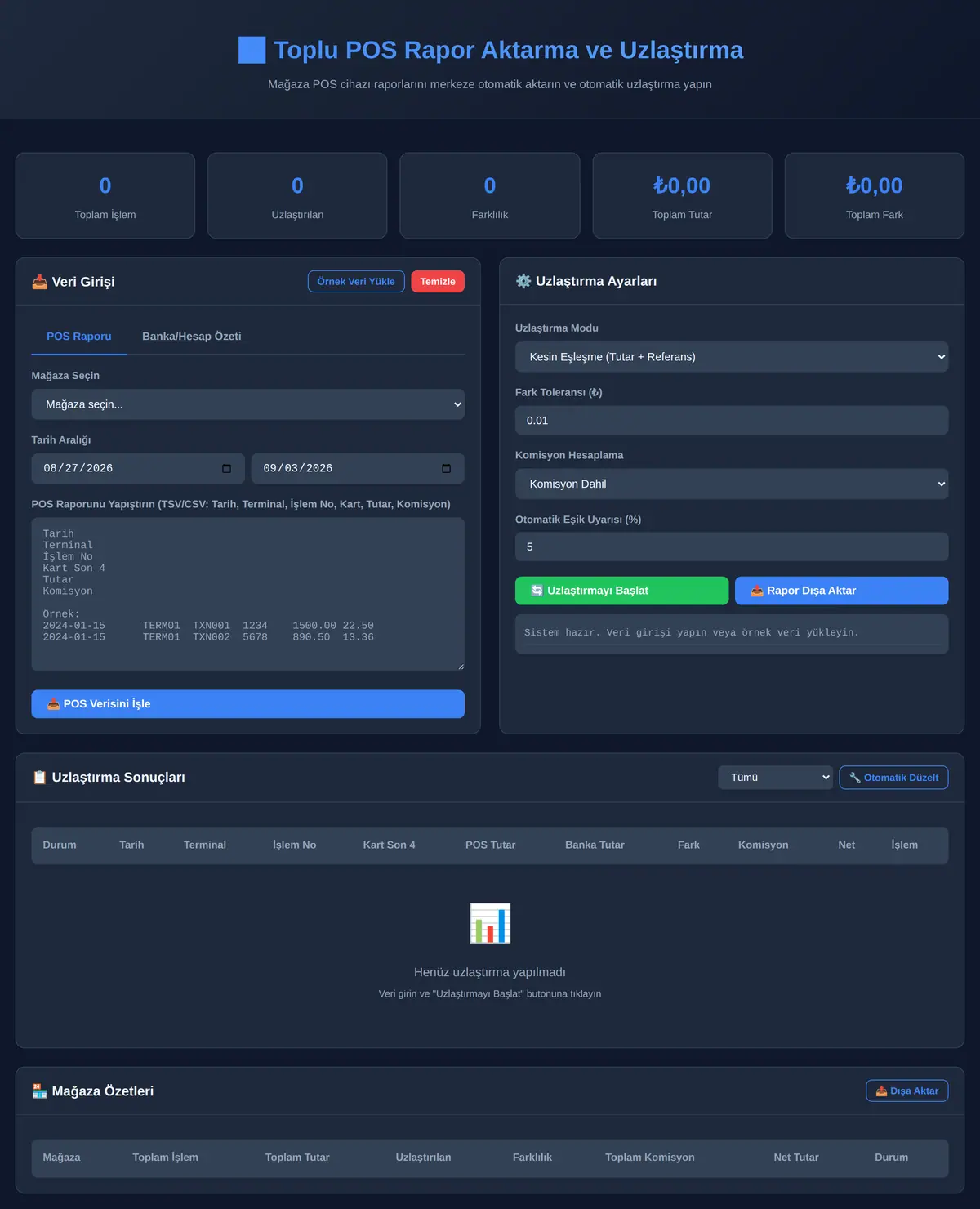Click the blue square logo beside the page title

[x=252, y=50]
